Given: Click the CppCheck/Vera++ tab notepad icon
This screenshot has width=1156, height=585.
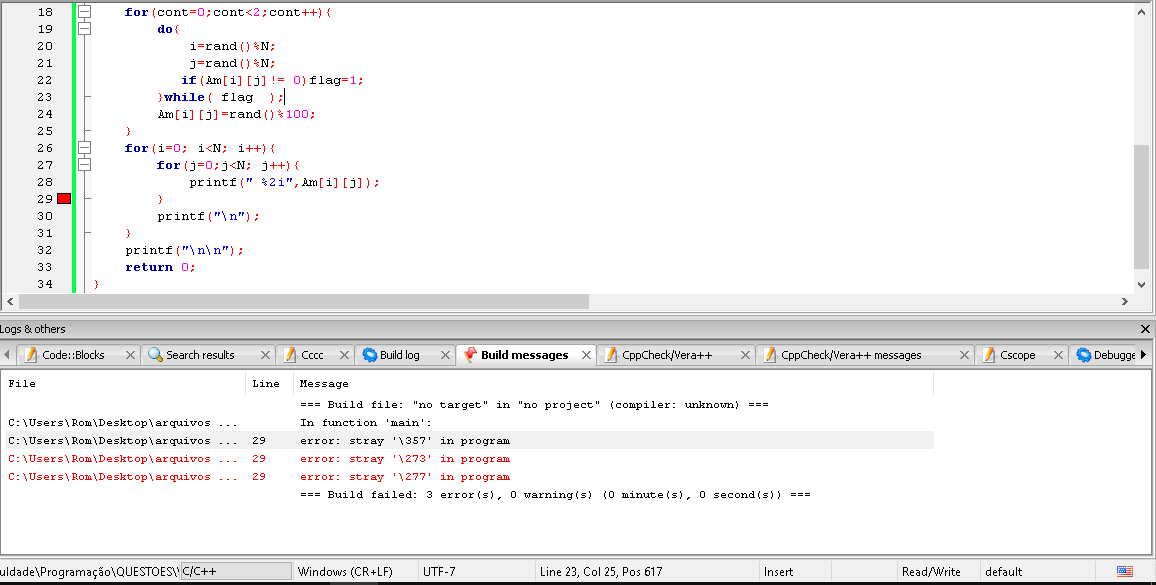Looking at the screenshot, I should coord(610,355).
